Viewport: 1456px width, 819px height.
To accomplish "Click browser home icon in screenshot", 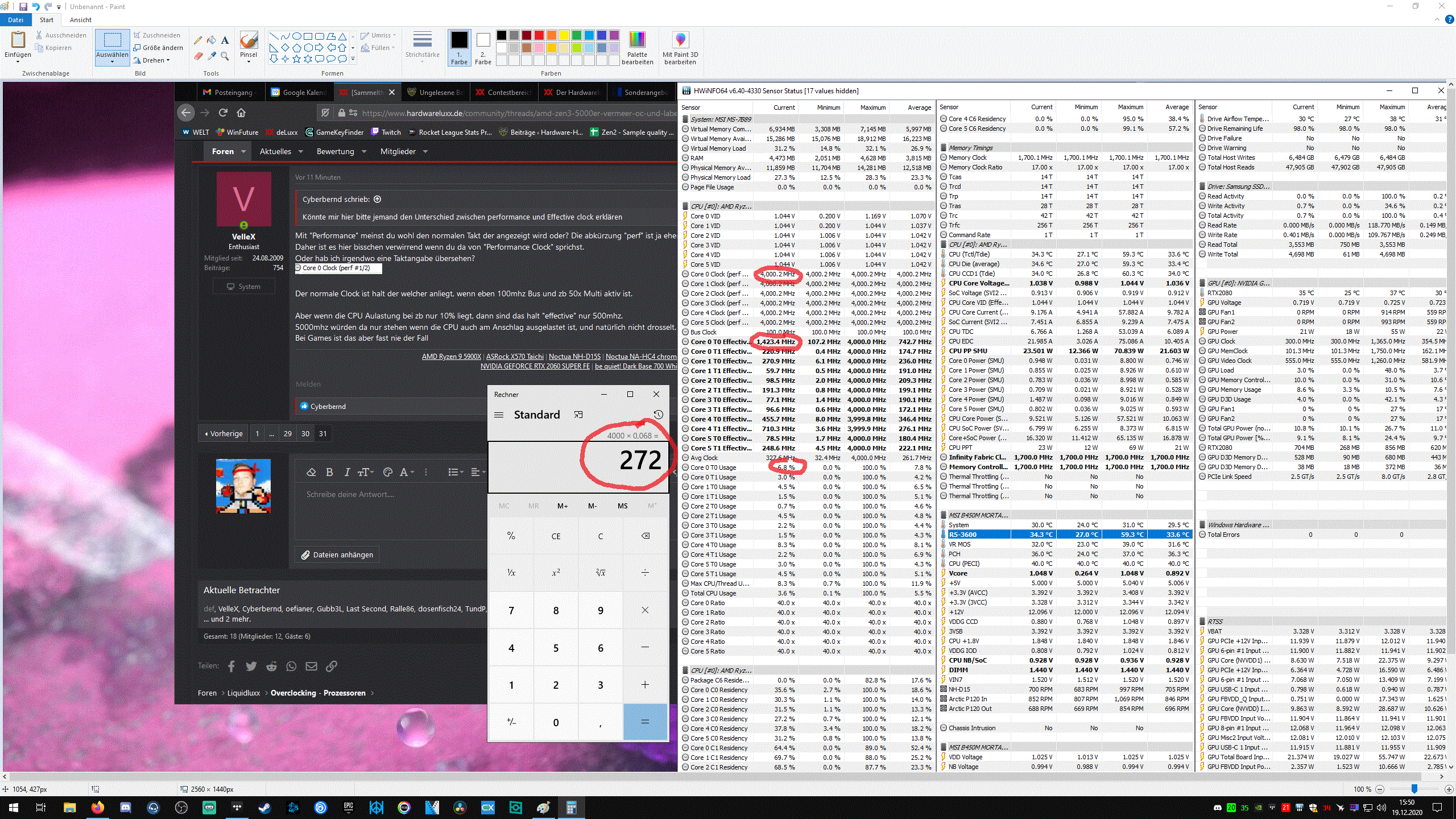I will (241, 113).
